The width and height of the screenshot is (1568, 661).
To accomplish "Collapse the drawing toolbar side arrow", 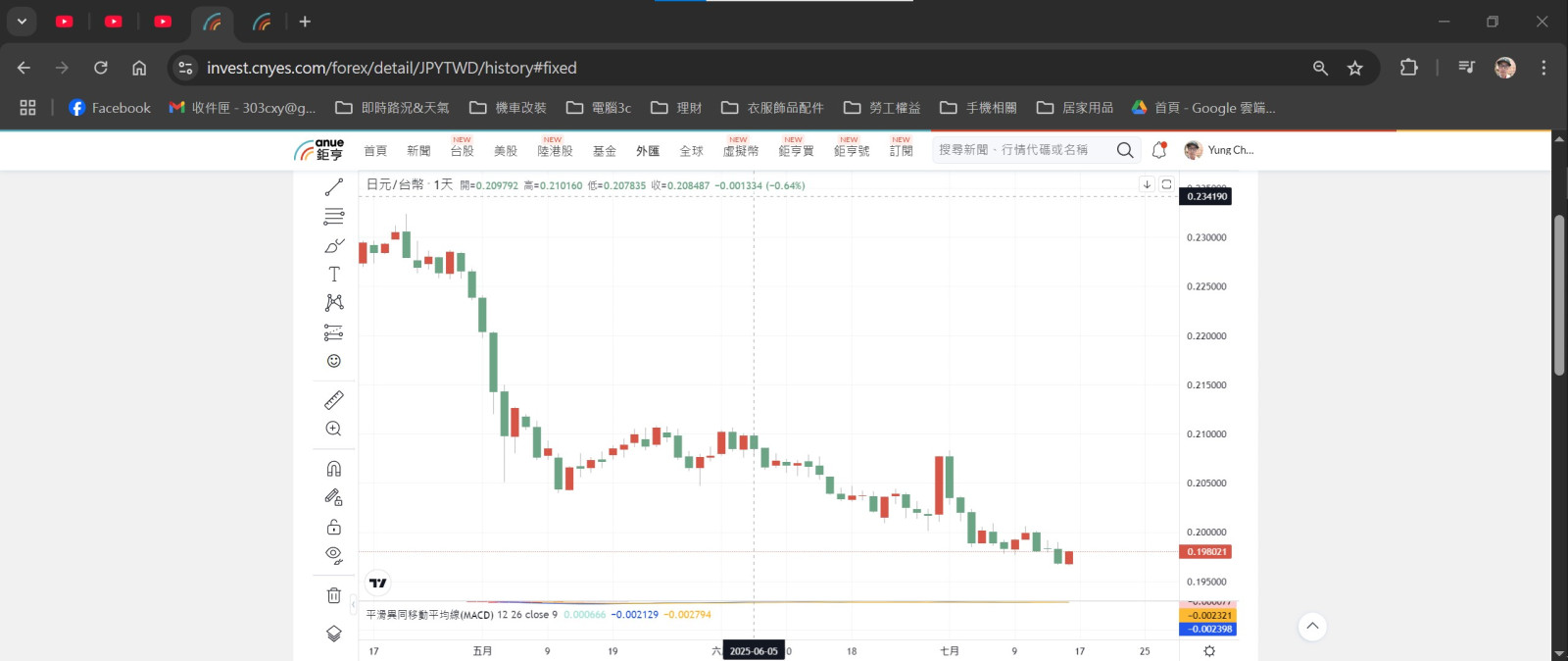I will (354, 605).
